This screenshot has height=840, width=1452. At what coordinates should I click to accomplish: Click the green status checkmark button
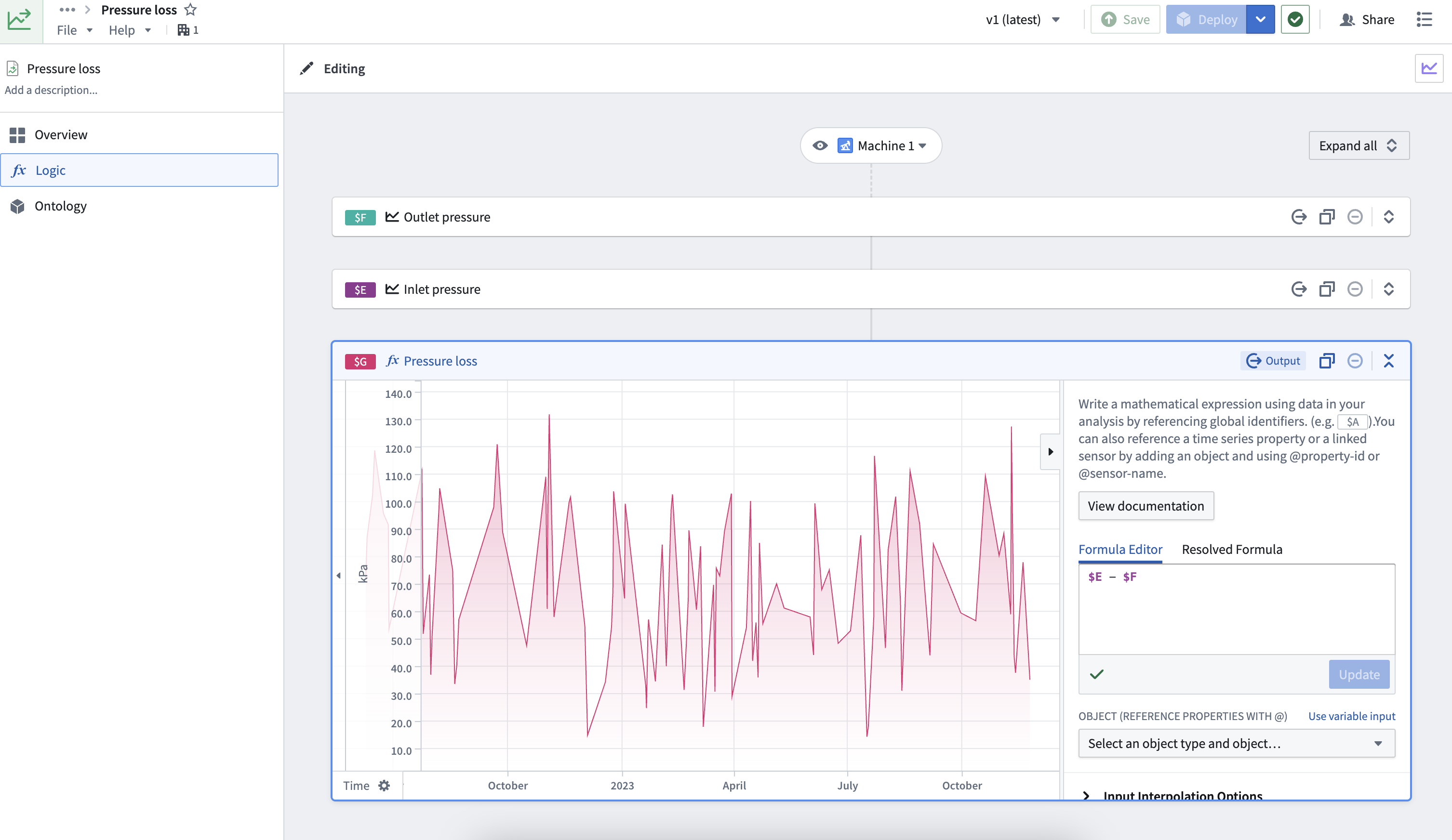point(1295,20)
